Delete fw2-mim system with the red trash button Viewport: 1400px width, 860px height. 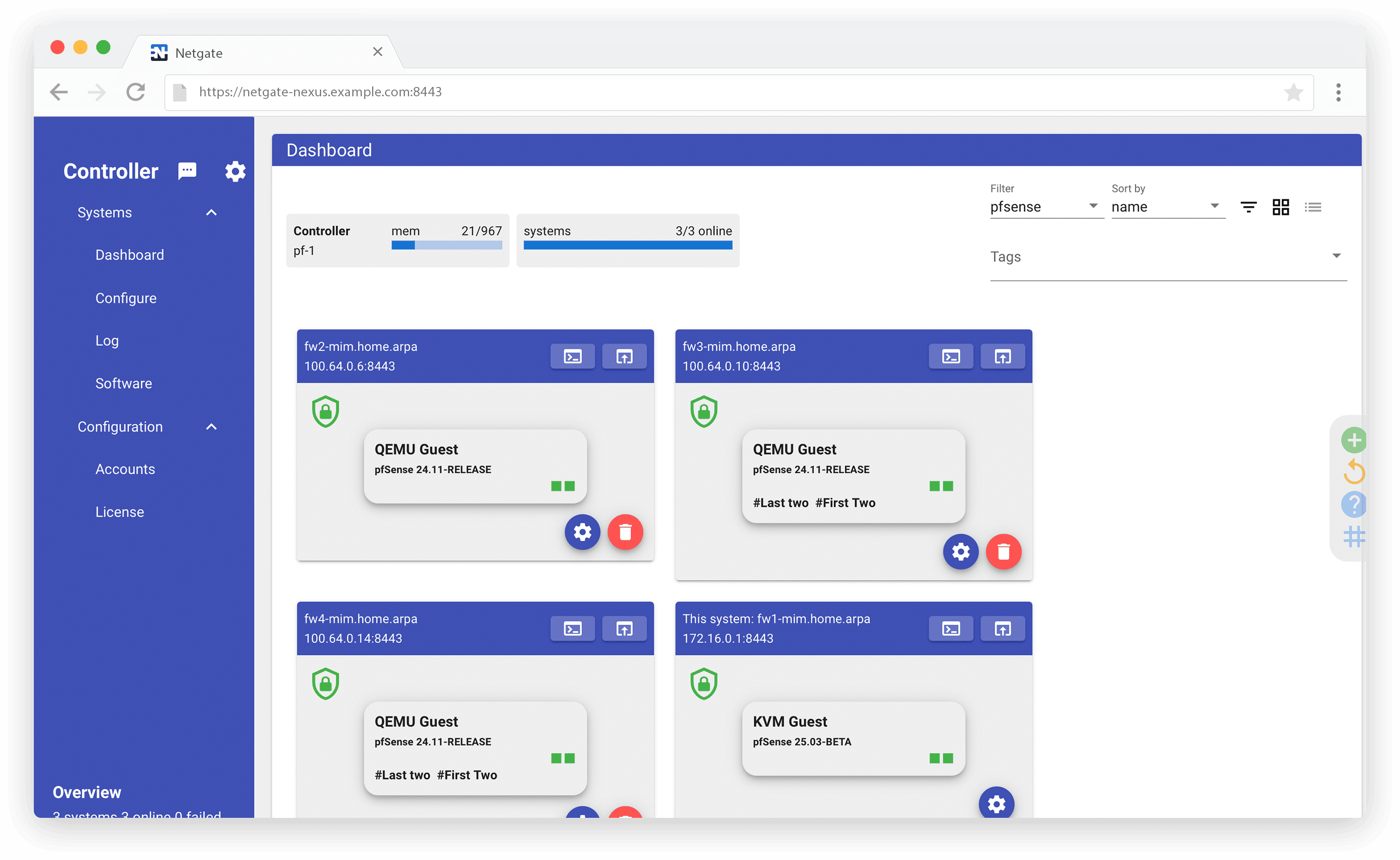coord(625,532)
